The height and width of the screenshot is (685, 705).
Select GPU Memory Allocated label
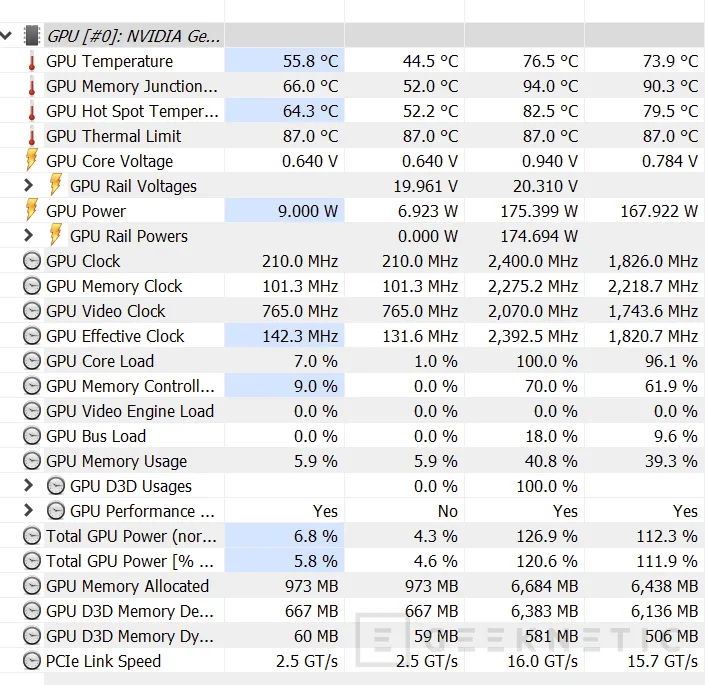(x=127, y=586)
